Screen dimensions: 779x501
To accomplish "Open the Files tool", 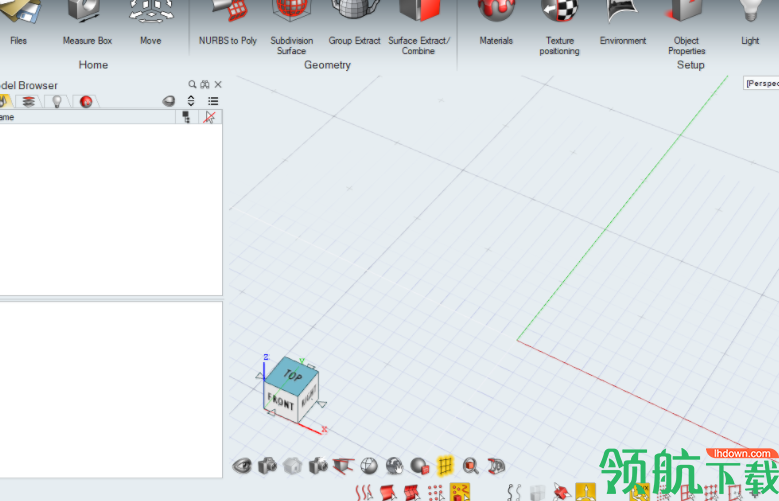I will click(18, 22).
